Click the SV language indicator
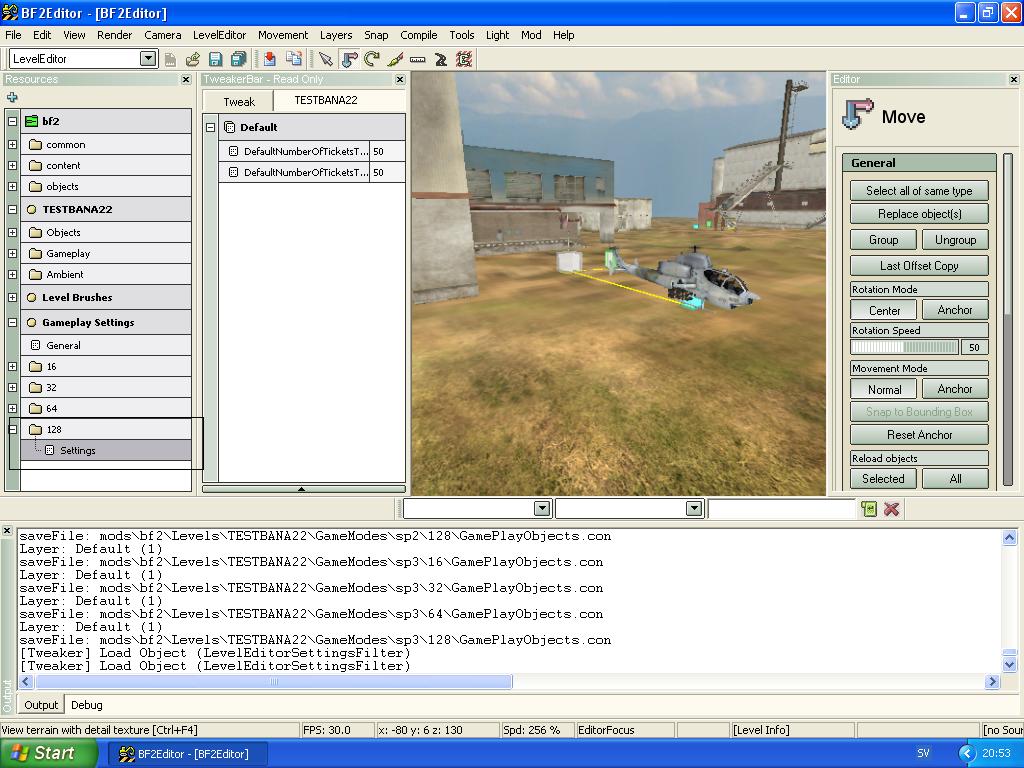 [923, 754]
